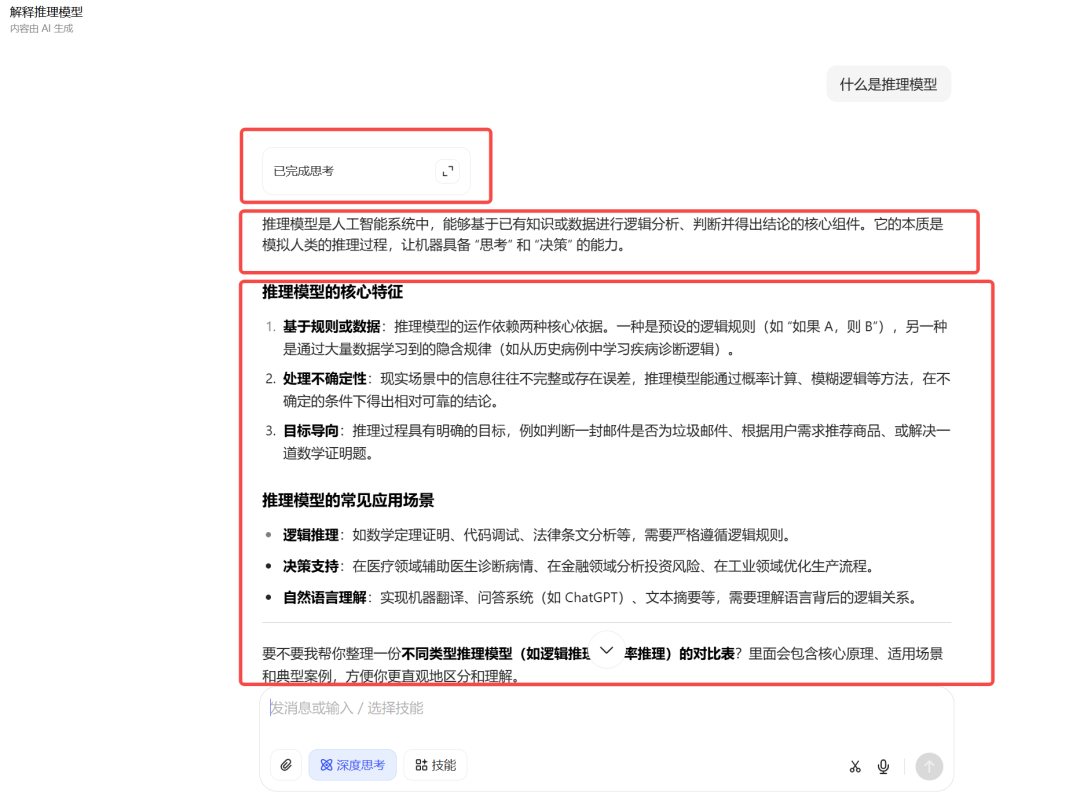Screen dimensions: 1080x799
Task: Click the conversation title 解释推理模型
Action: click(46, 12)
